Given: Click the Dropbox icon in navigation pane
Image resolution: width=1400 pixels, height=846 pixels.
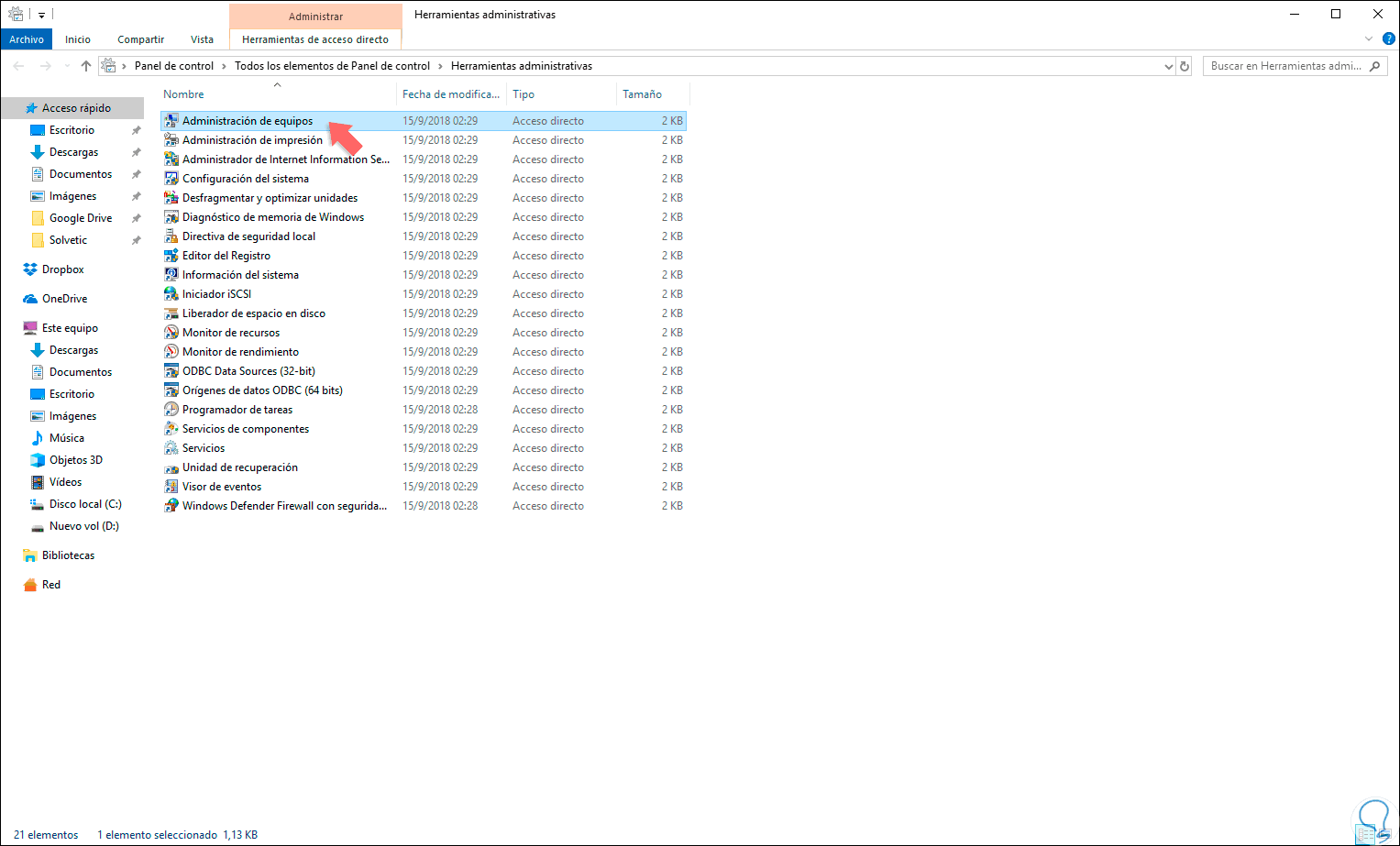Looking at the screenshot, I should (x=30, y=269).
